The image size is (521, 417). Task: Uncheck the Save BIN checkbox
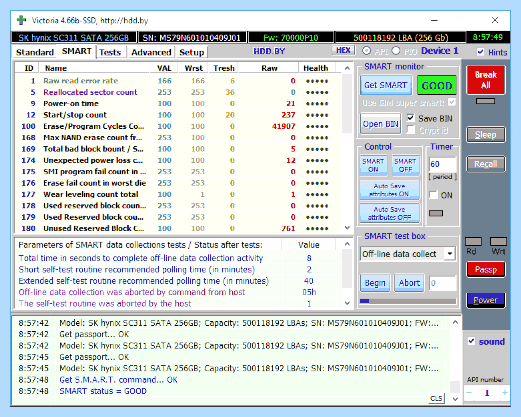pos(411,118)
